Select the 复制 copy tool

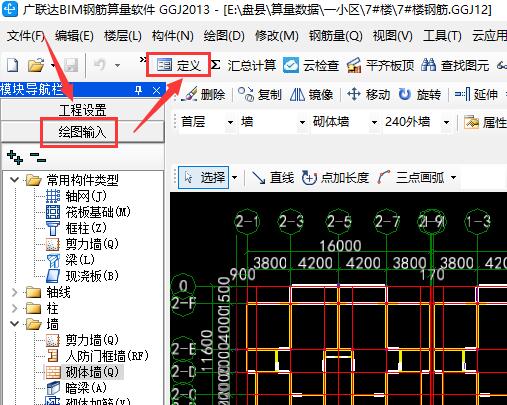[x=260, y=95]
